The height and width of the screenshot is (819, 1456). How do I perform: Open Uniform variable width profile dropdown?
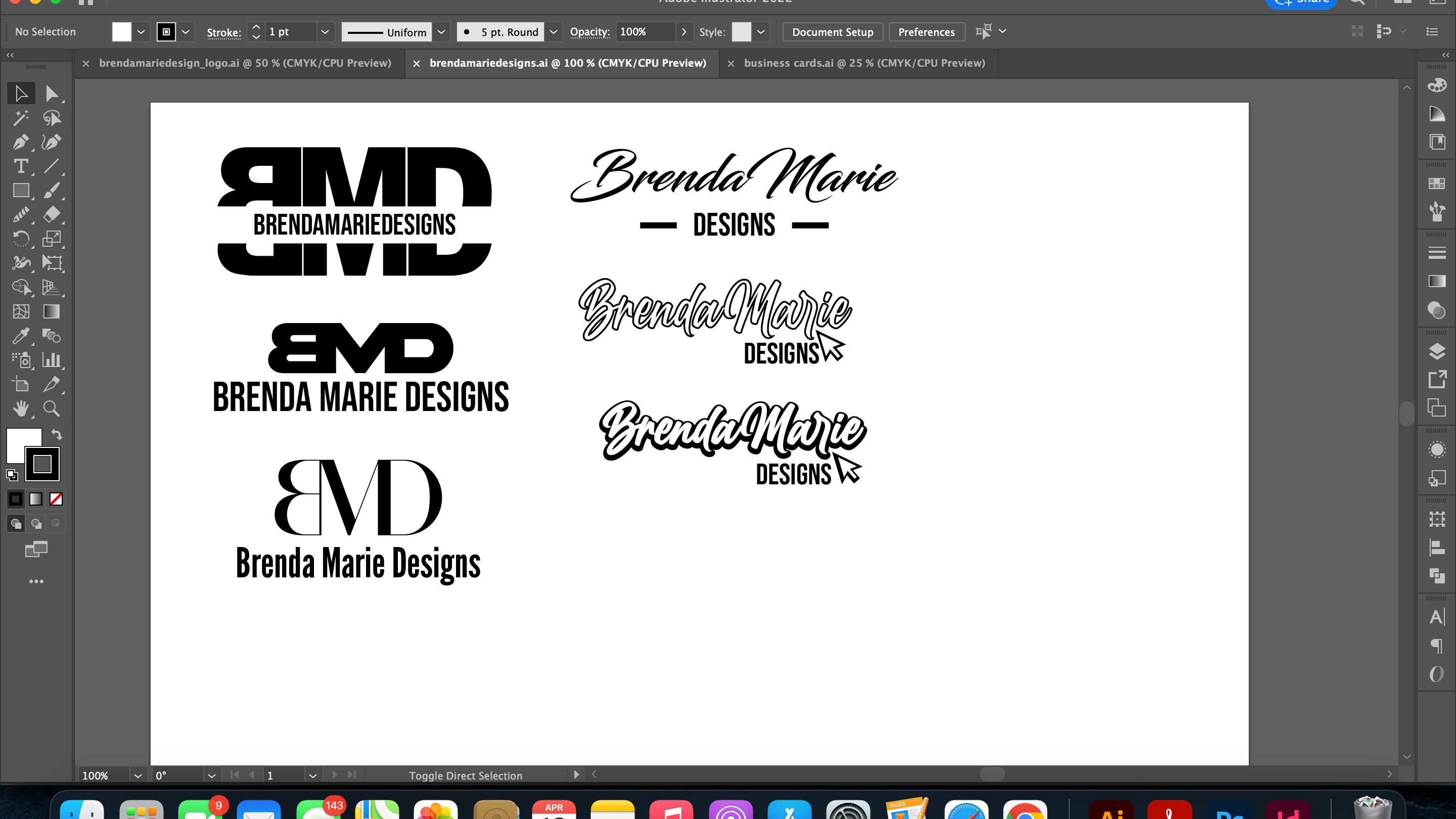pyautogui.click(x=441, y=32)
